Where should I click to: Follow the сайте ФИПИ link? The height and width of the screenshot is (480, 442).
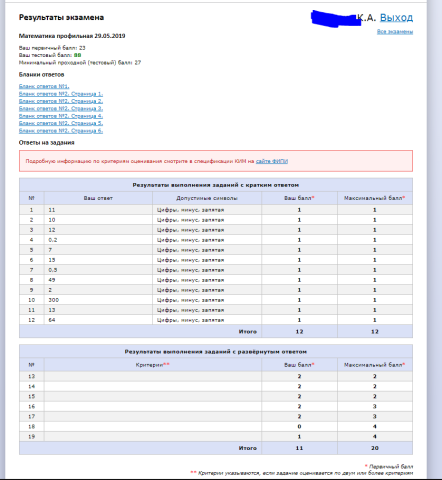point(272,161)
